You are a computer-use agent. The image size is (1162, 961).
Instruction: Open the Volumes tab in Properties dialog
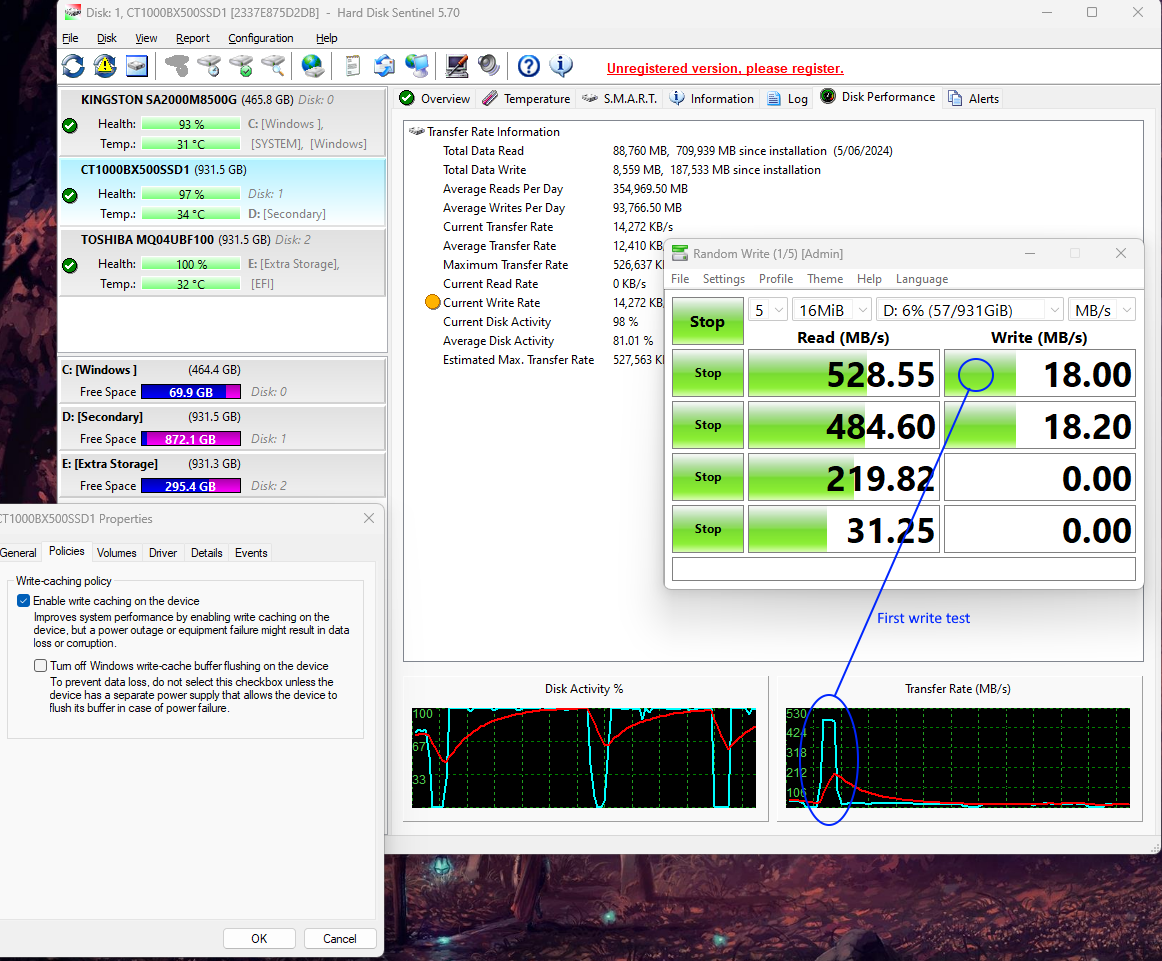[x=116, y=553]
